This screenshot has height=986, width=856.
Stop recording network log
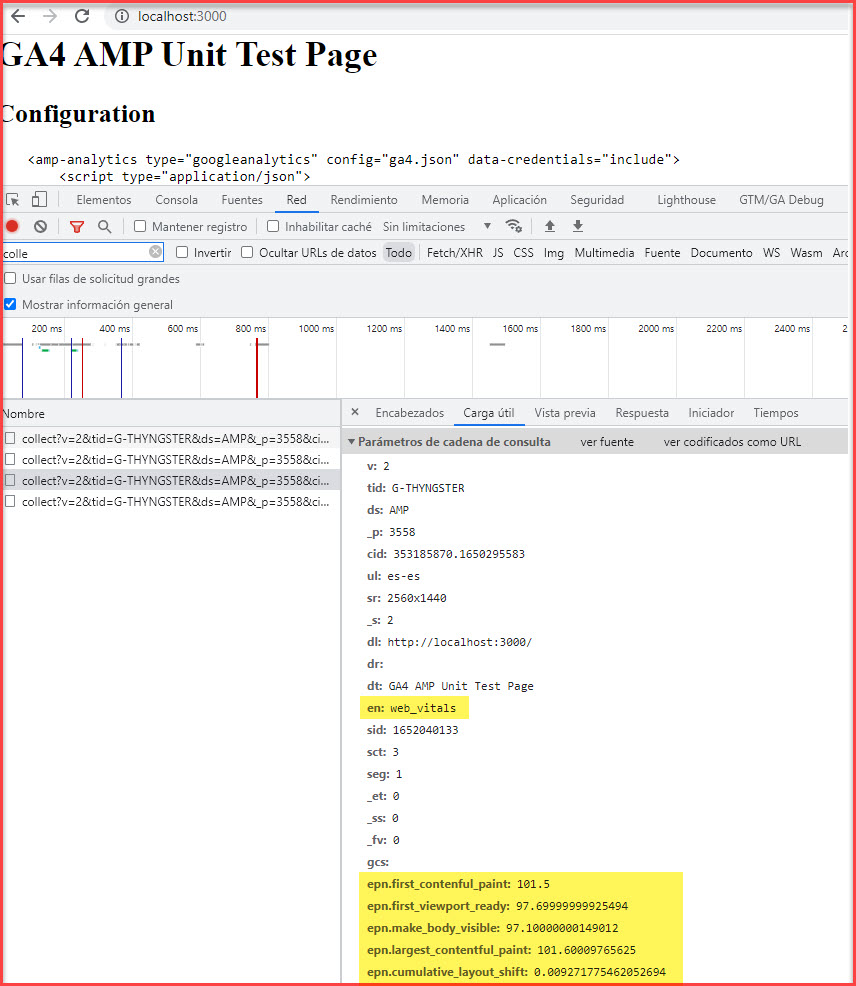click(x=12, y=227)
